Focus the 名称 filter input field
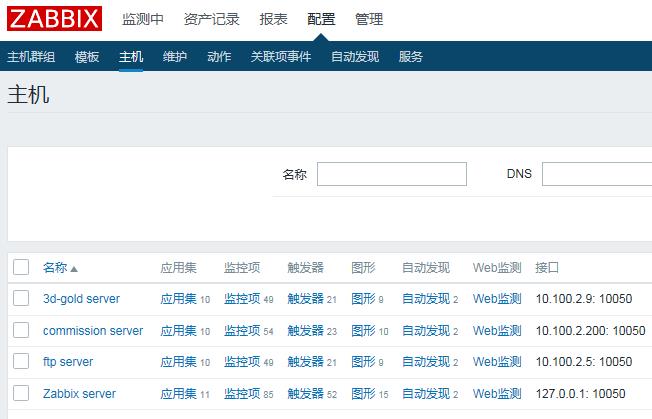This screenshot has width=652, height=419. click(392, 174)
